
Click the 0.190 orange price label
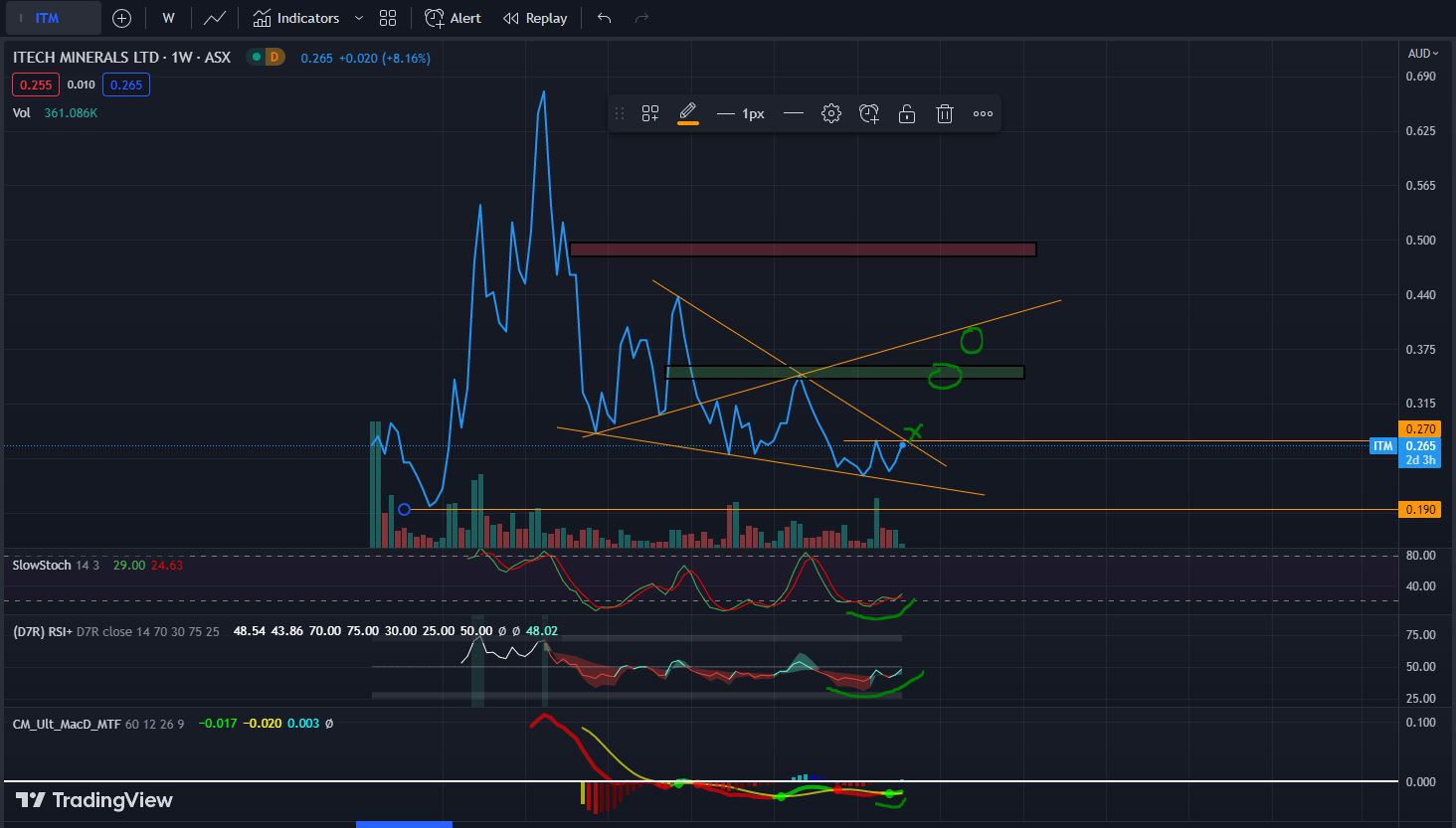[1420, 509]
